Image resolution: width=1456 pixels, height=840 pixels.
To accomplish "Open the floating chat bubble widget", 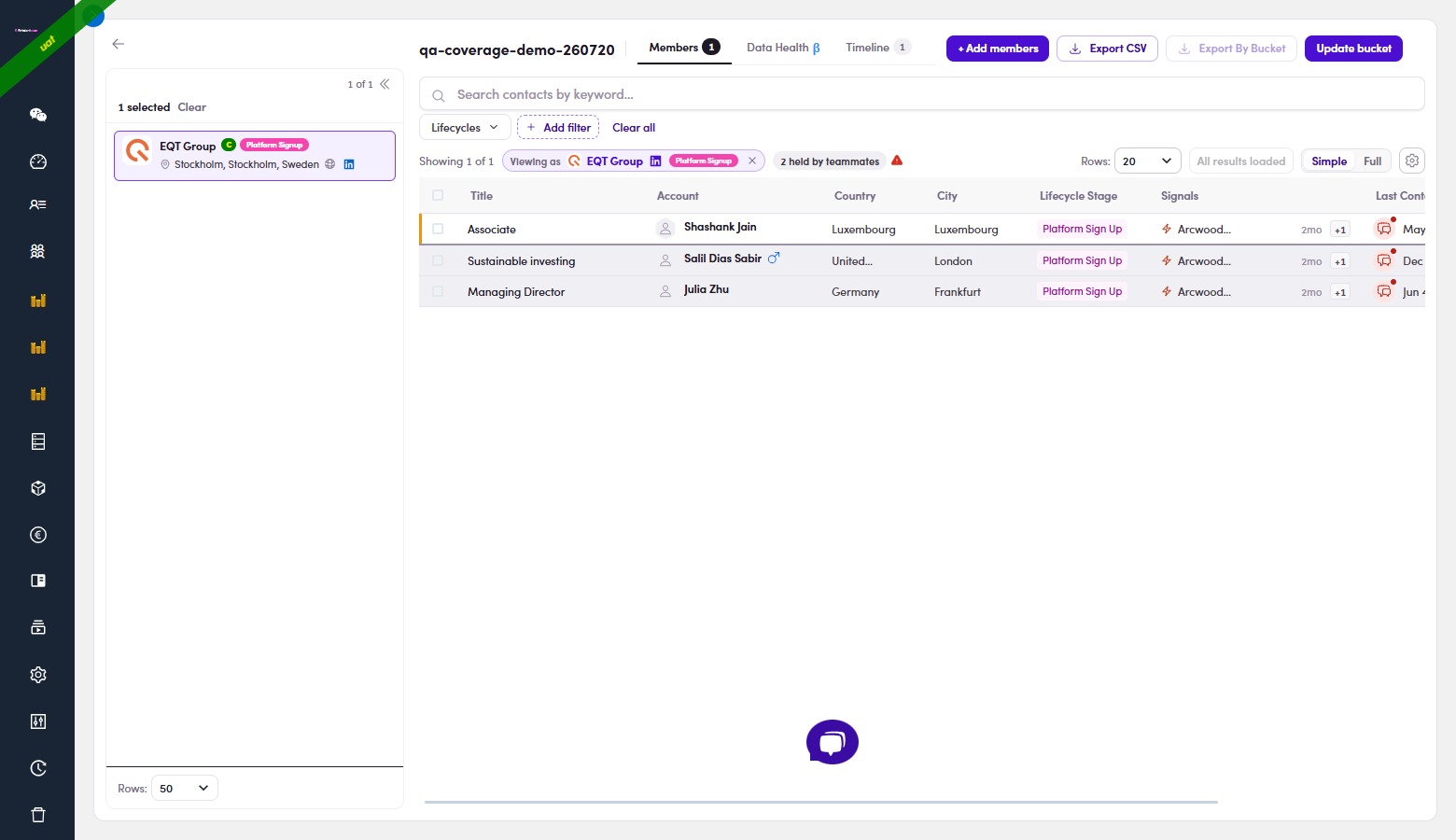I will [833, 742].
